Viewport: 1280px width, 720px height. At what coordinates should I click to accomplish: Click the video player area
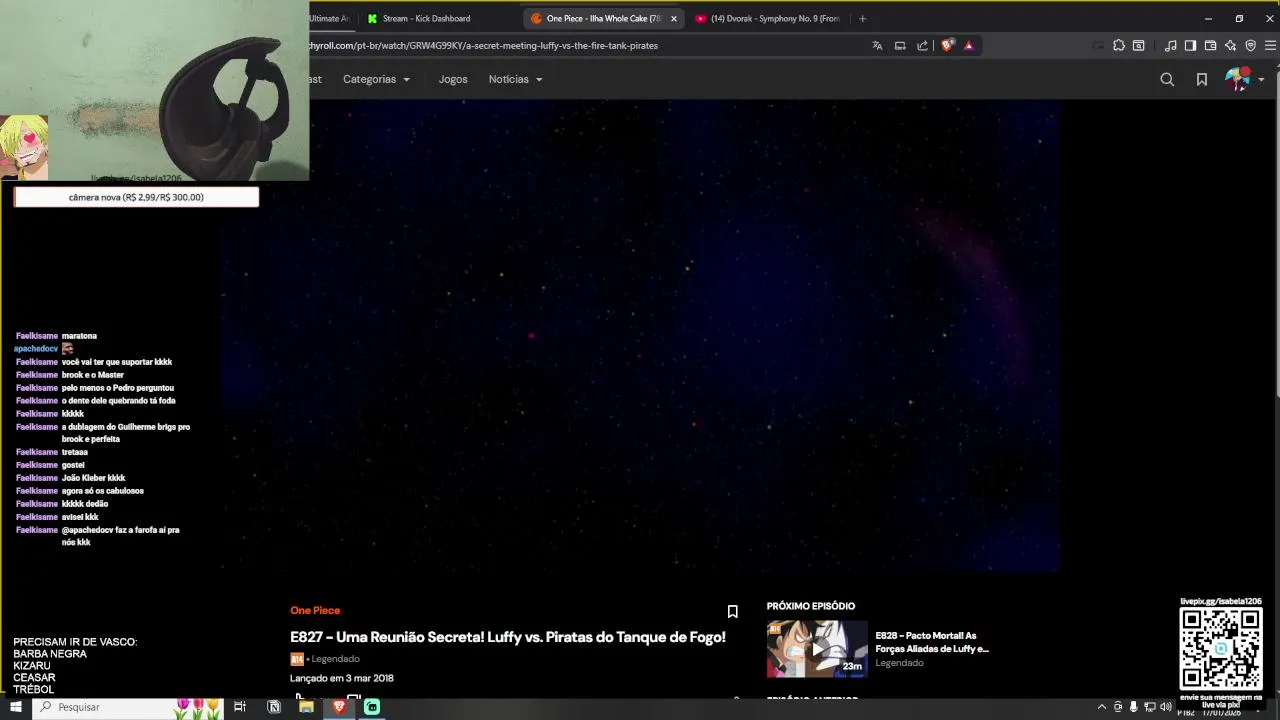pos(640,335)
